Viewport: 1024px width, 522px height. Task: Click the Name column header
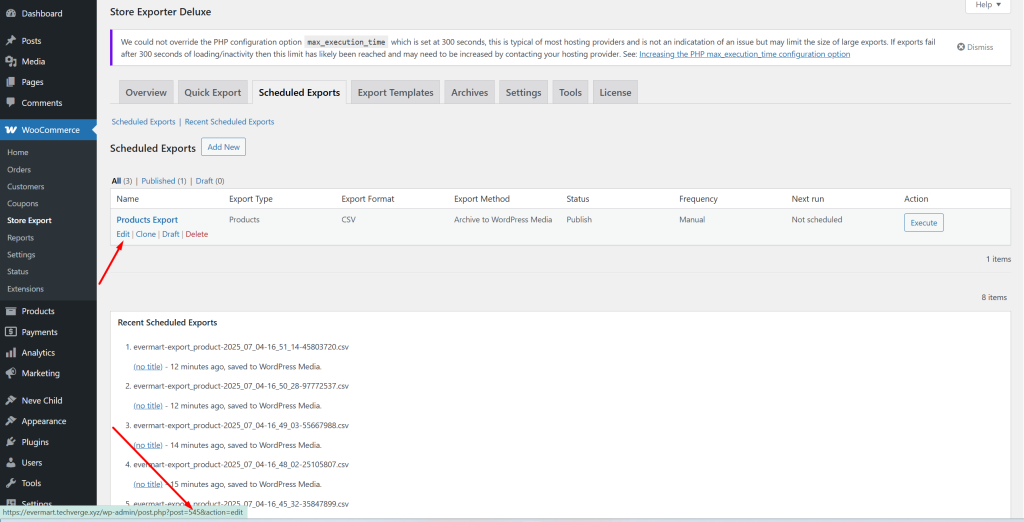128,199
